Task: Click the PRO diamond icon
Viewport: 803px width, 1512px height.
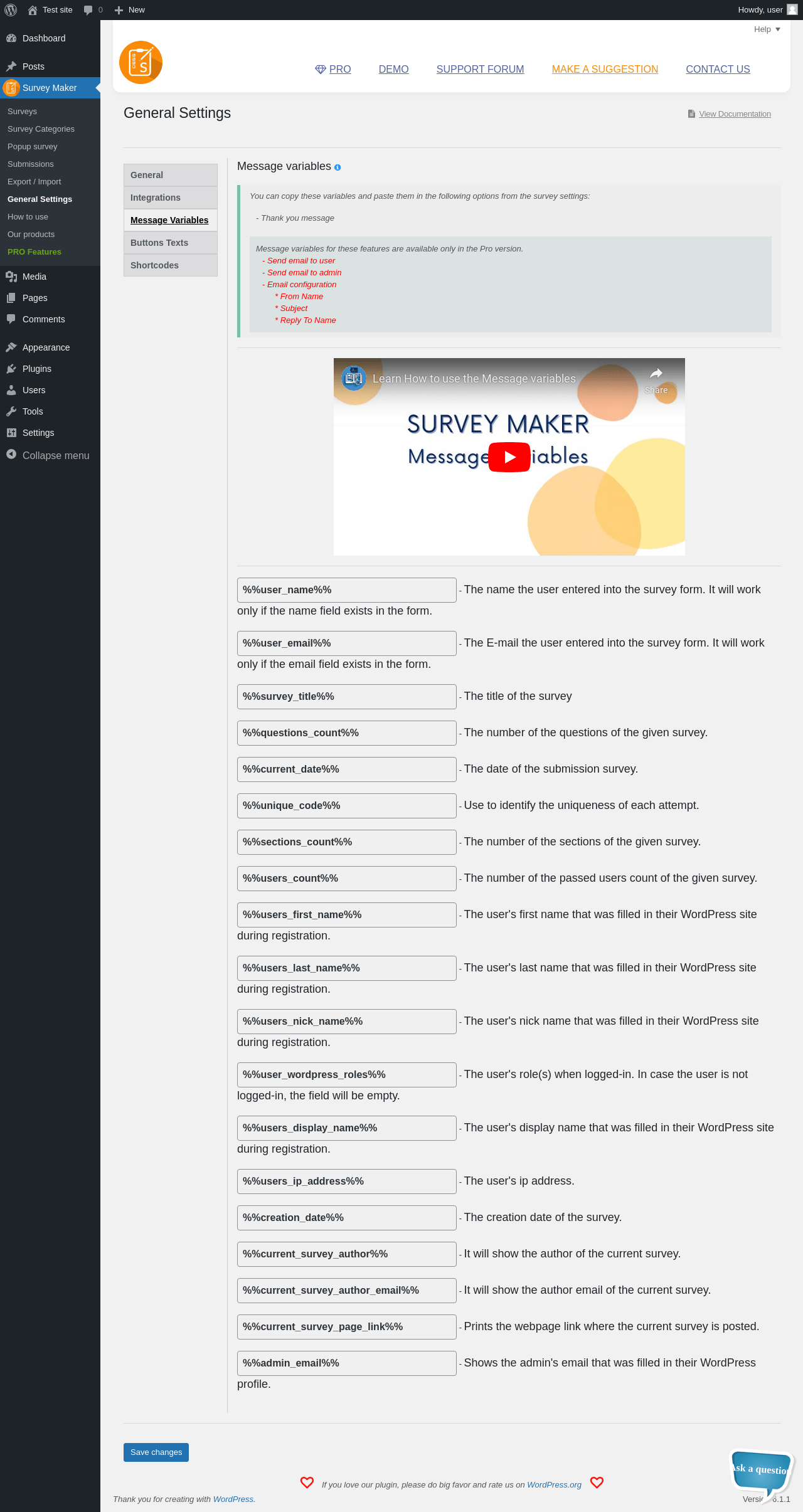Action: (x=321, y=70)
